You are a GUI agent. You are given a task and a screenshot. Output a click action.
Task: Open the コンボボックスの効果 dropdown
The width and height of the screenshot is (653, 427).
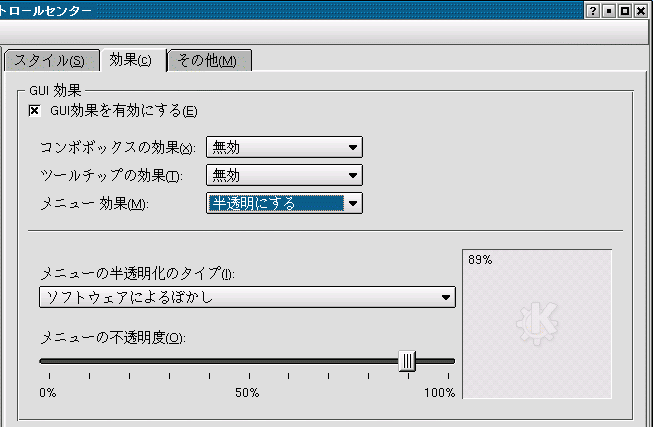284,147
